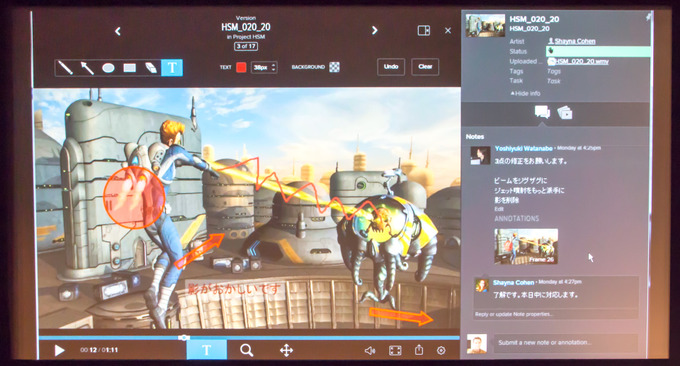The width and height of the screenshot is (680, 366).
Task: Activate the pan move tool
Action: pyautogui.click(x=286, y=350)
